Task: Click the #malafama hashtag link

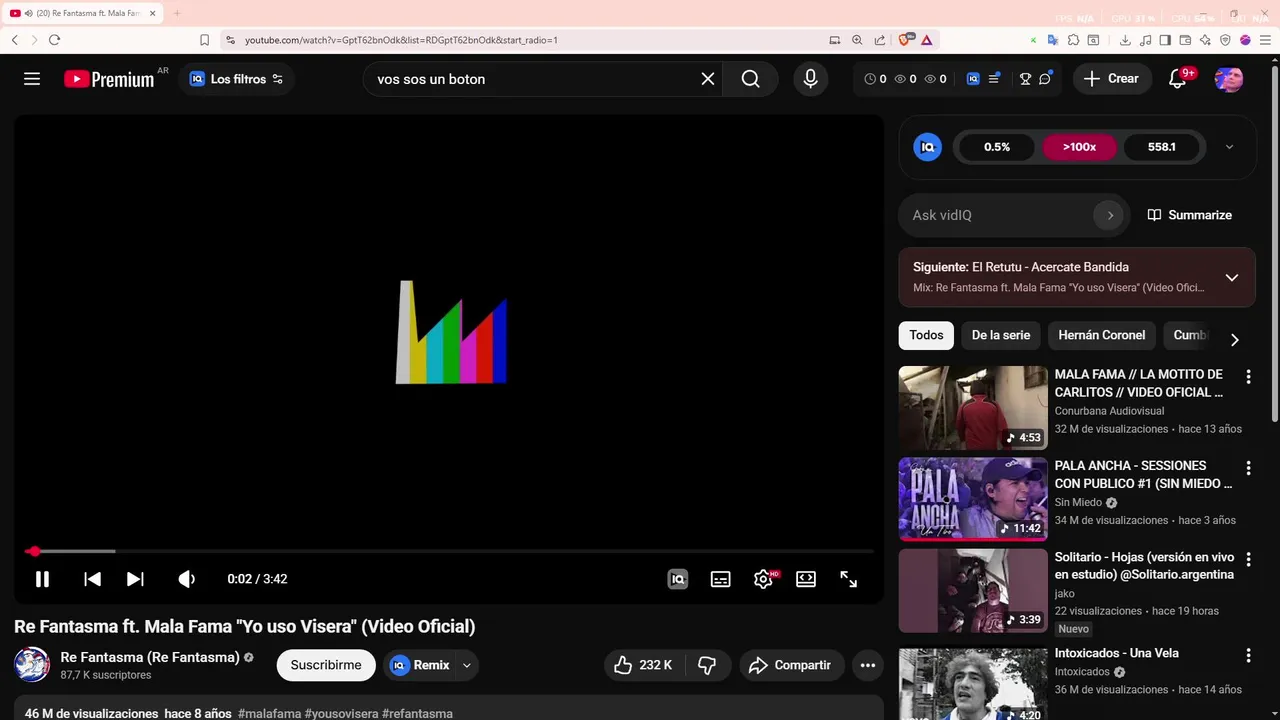Action: tap(269, 714)
